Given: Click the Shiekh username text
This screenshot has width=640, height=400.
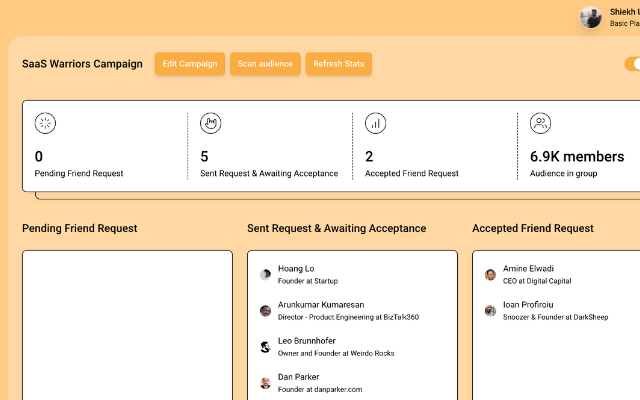Looking at the screenshot, I should tap(624, 12).
